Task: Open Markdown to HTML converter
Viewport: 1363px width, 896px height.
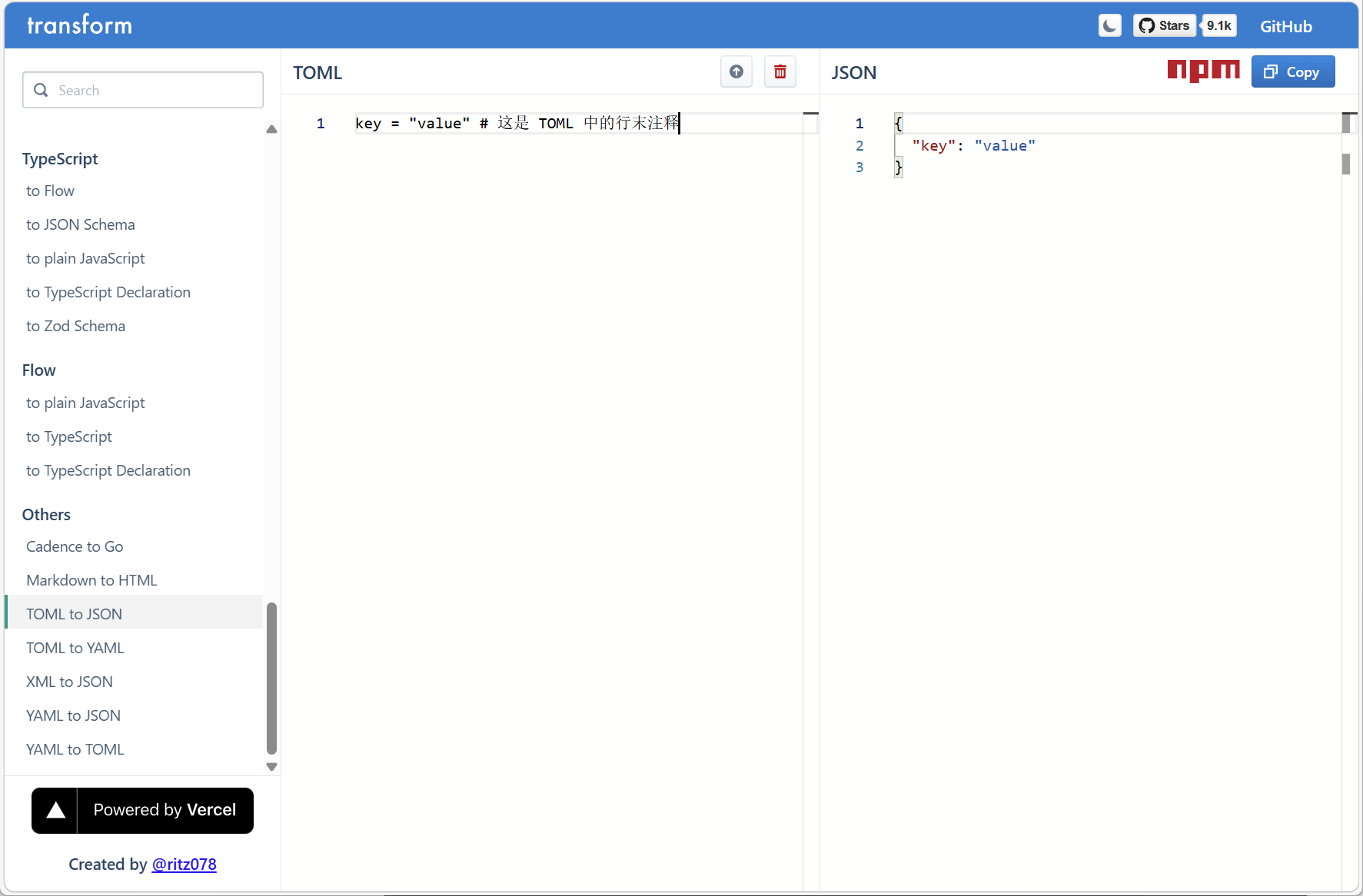Action: click(x=91, y=580)
